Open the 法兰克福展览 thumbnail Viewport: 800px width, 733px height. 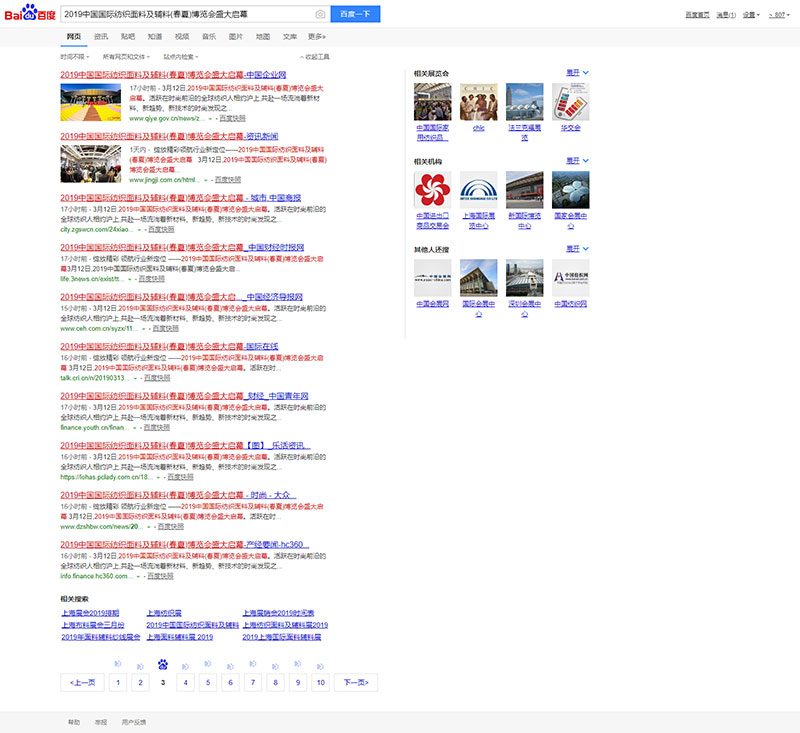point(524,102)
